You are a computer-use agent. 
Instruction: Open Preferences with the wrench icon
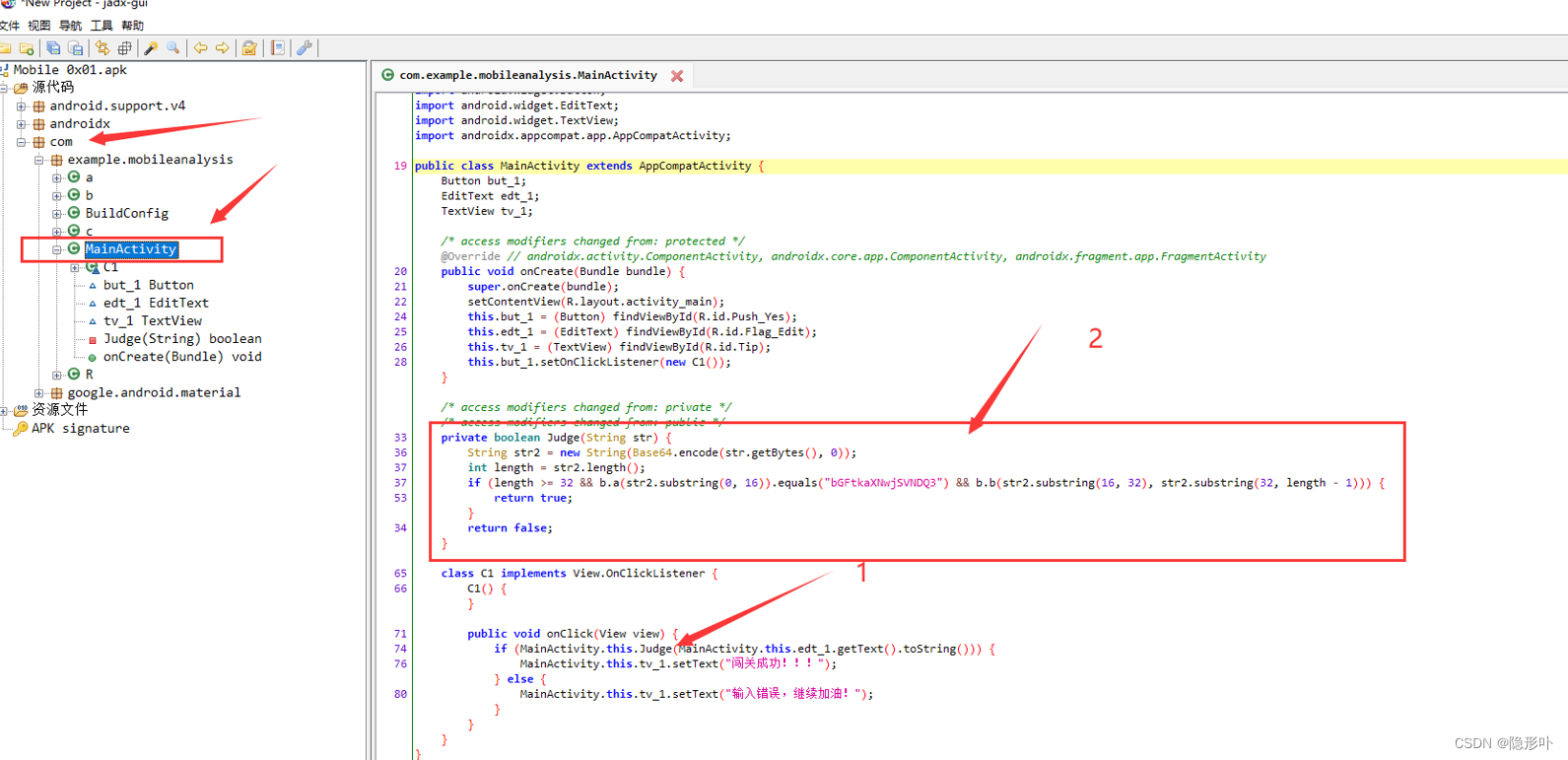click(x=305, y=48)
